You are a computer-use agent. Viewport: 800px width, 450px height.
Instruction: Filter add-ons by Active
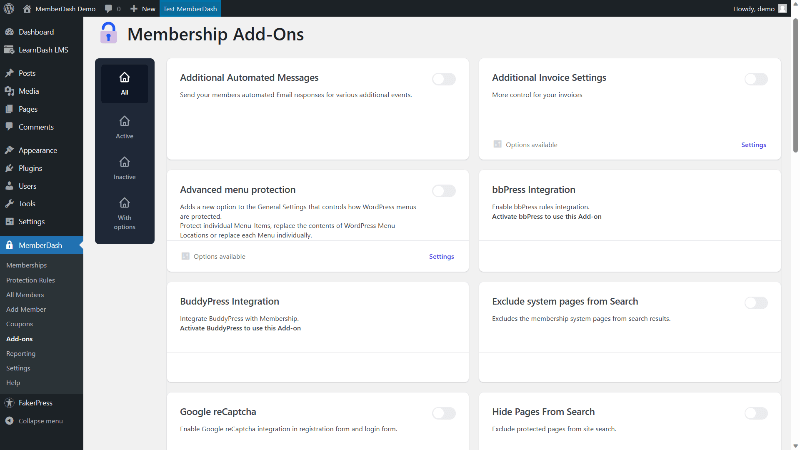pos(124,127)
